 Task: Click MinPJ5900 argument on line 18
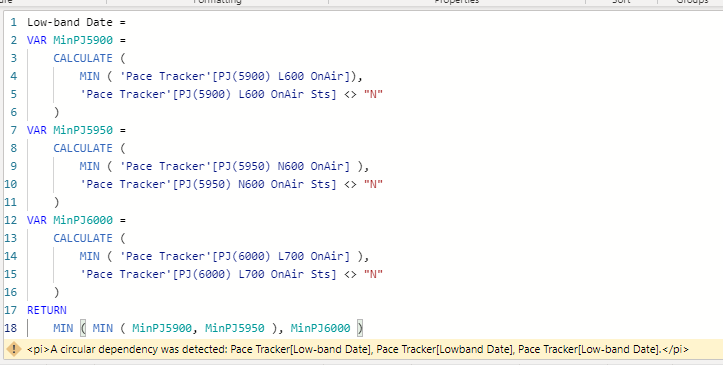coord(162,328)
